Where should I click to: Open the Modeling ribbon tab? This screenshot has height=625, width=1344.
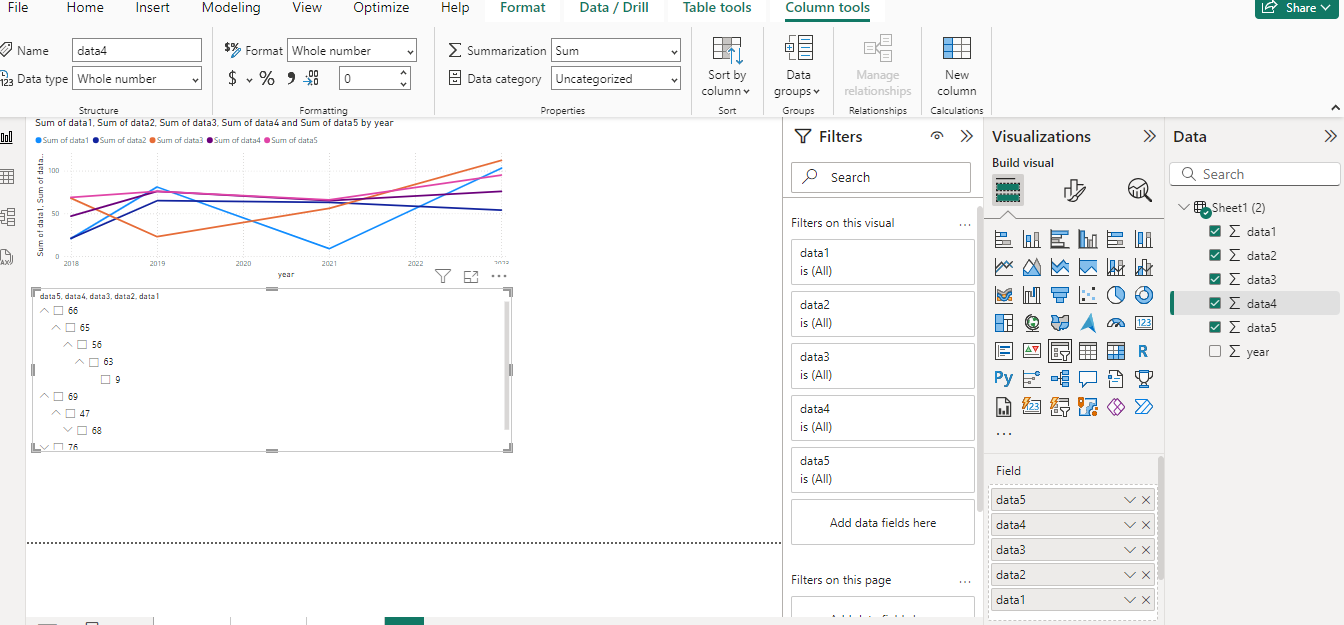coord(231,8)
